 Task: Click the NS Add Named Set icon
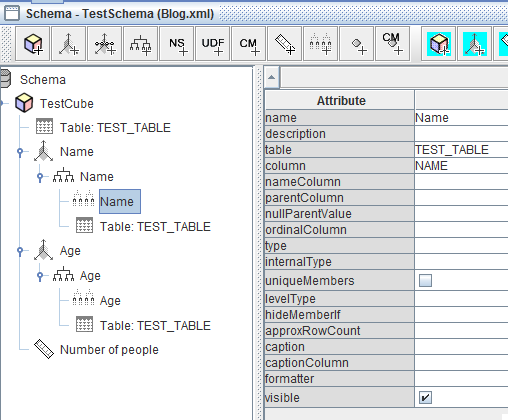point(177,44)
